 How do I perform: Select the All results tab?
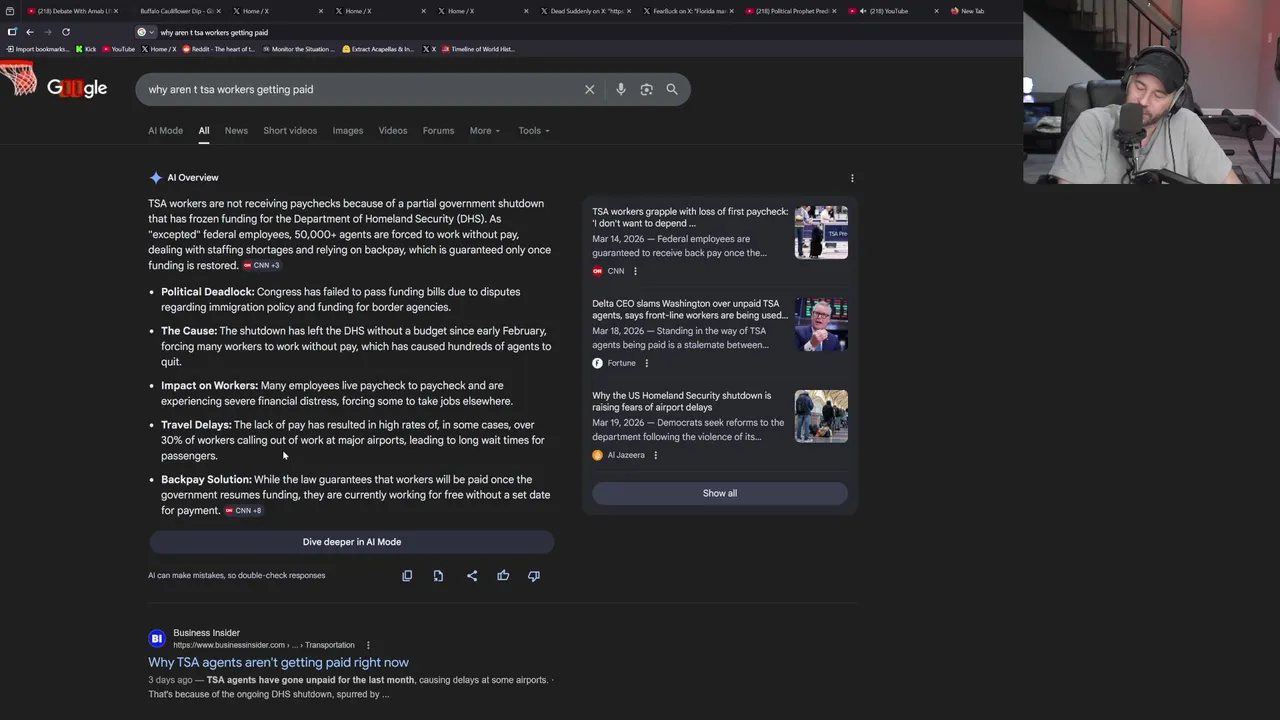pos(204,131)
